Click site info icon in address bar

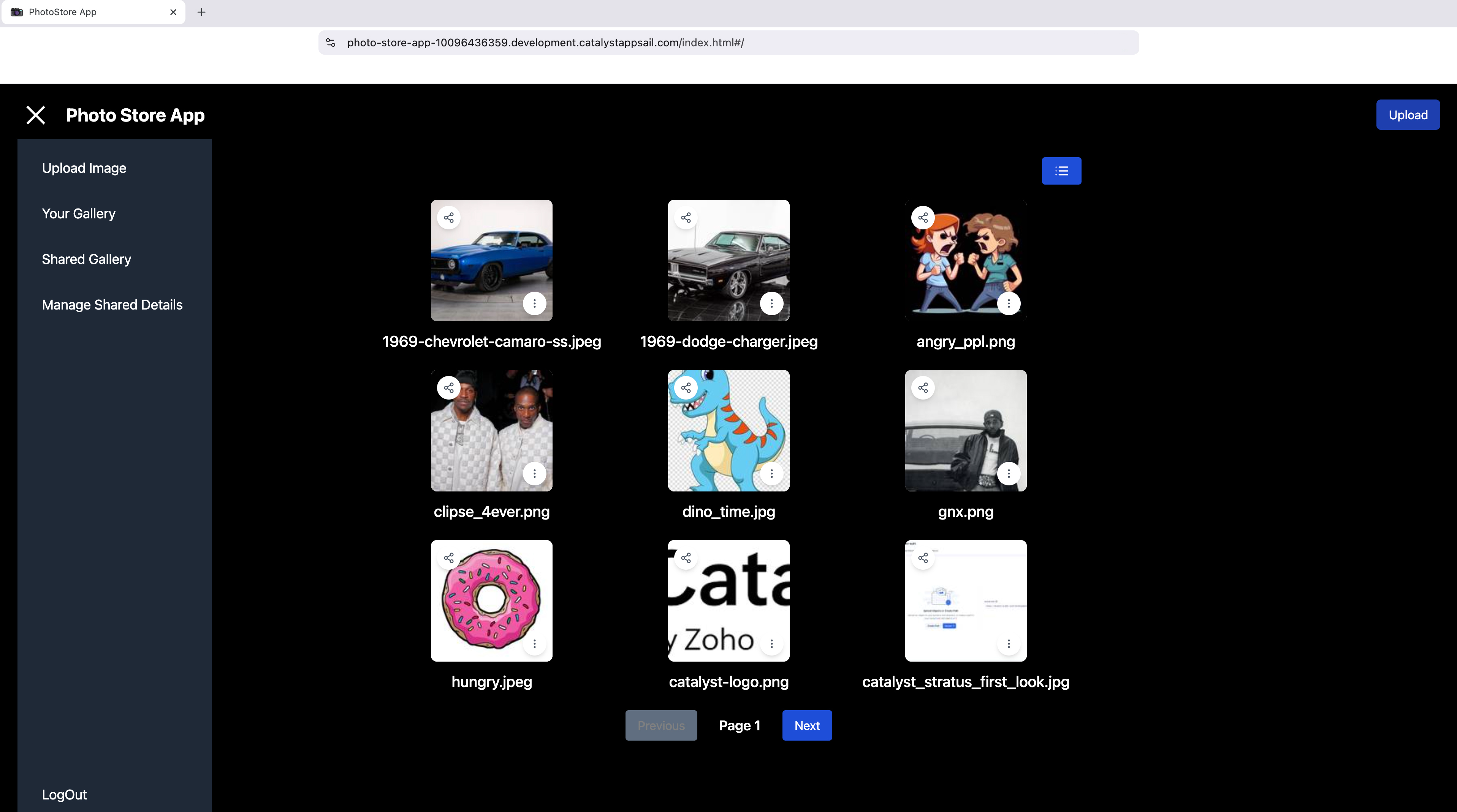click(331, 43)
